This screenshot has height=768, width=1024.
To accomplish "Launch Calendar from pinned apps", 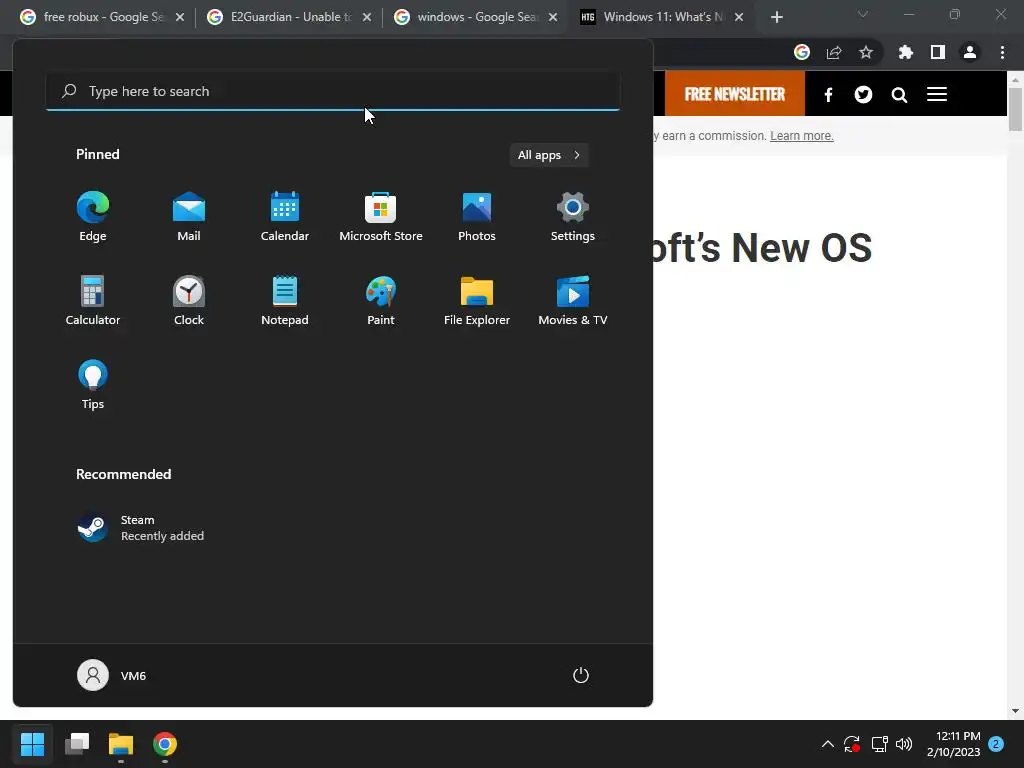I will point(285,217).
